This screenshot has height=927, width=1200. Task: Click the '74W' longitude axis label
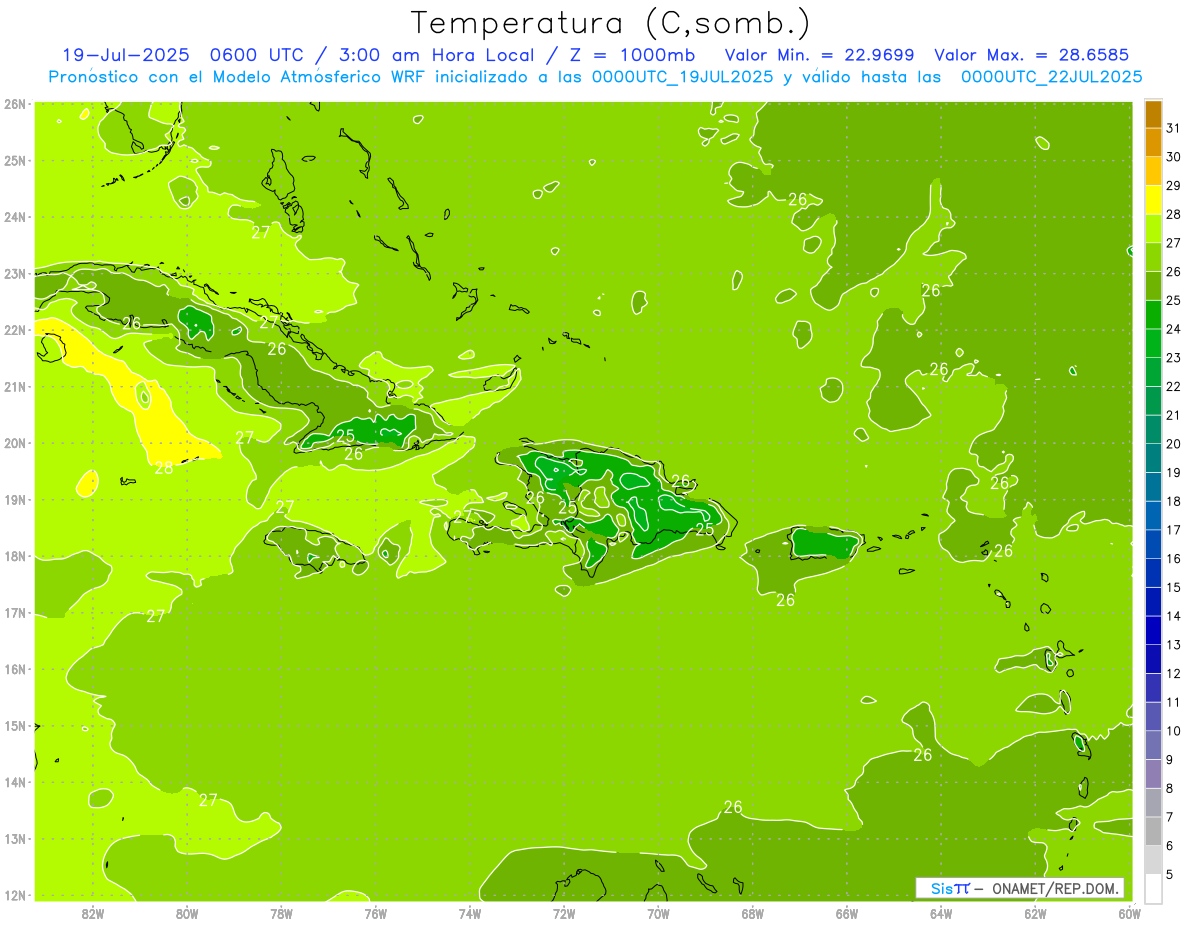[x=470, y=913]
